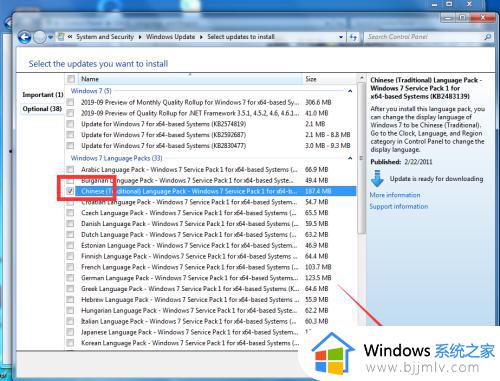Click the Control Panel address bar icon
Screen dimensions: 500x381
(x=61, y=37)
